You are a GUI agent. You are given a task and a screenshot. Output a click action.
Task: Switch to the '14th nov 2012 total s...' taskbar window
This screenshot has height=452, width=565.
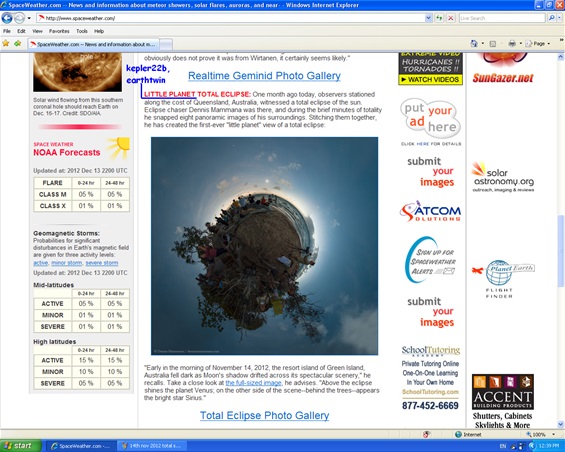(151, 446)
